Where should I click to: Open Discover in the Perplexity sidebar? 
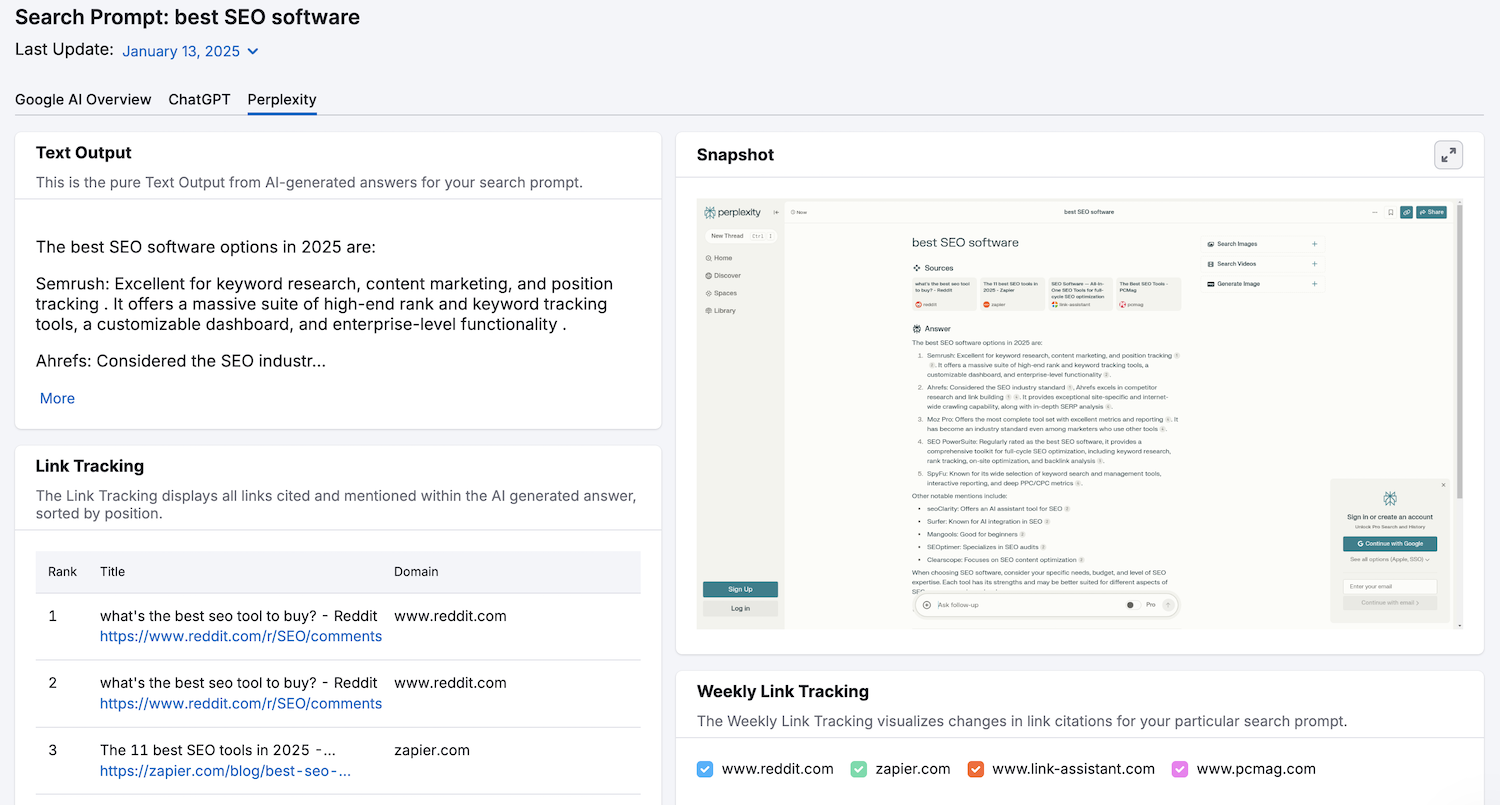[726, 275]
